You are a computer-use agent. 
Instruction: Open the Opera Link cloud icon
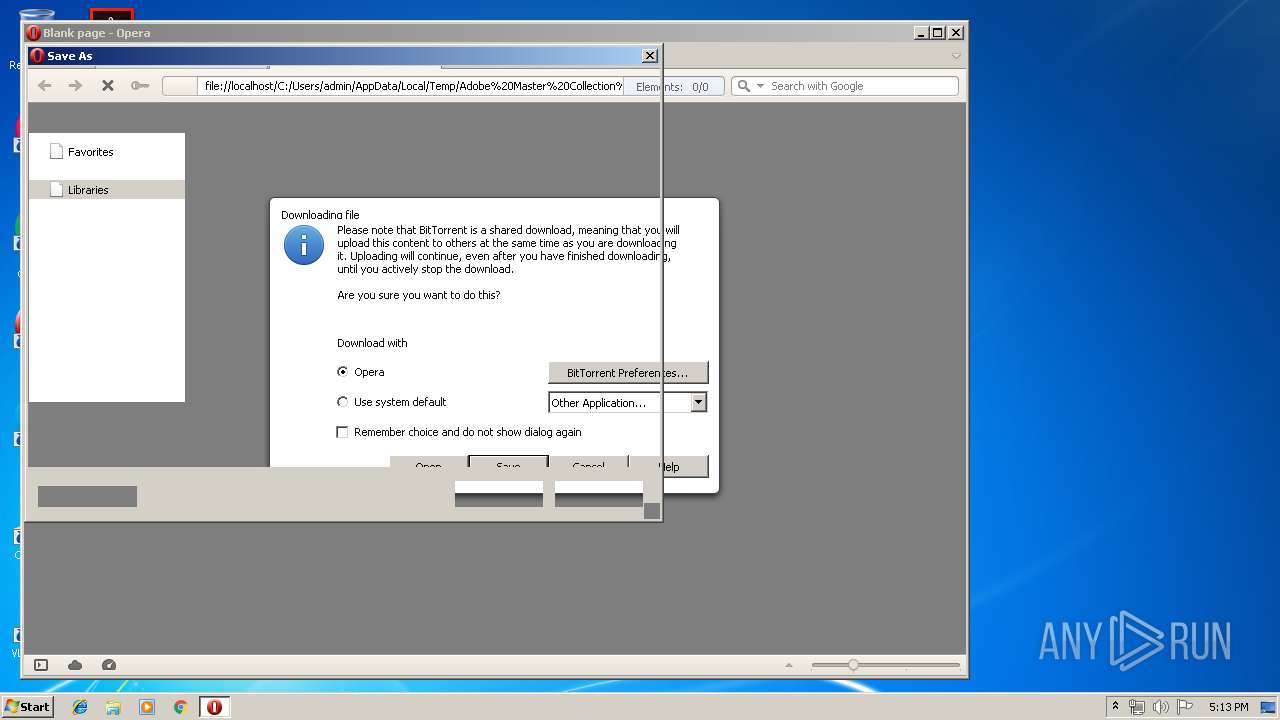pyautogui.click(x=75, y=665)
